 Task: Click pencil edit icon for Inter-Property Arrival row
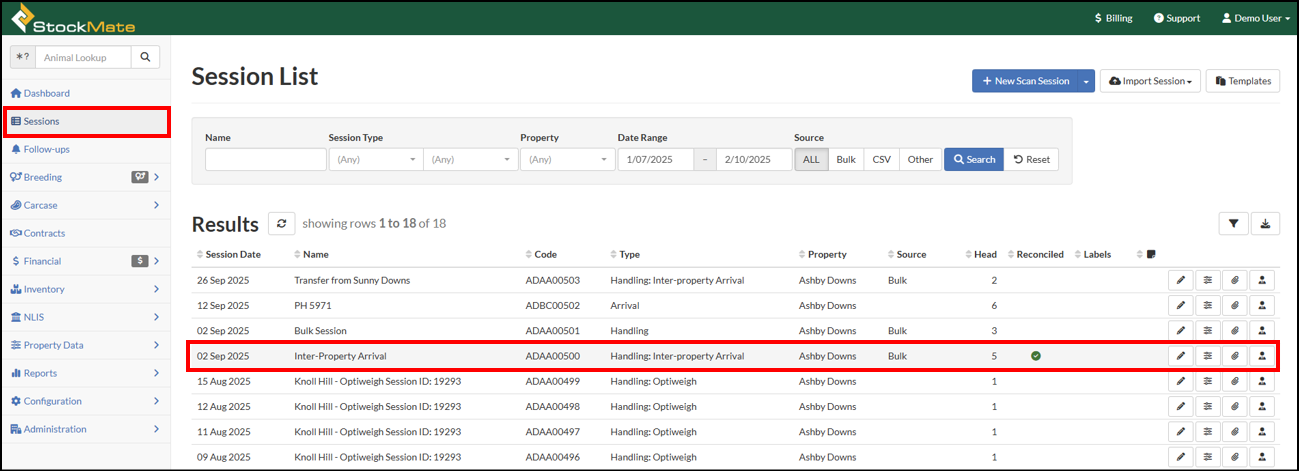point(1181,356)
